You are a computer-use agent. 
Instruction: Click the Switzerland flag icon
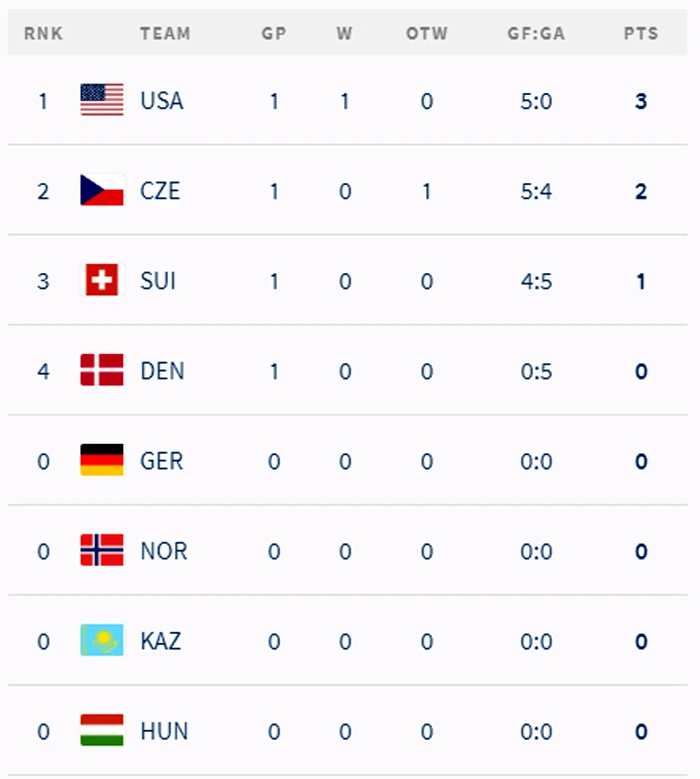pyautogui.click(x=102, y=280)
